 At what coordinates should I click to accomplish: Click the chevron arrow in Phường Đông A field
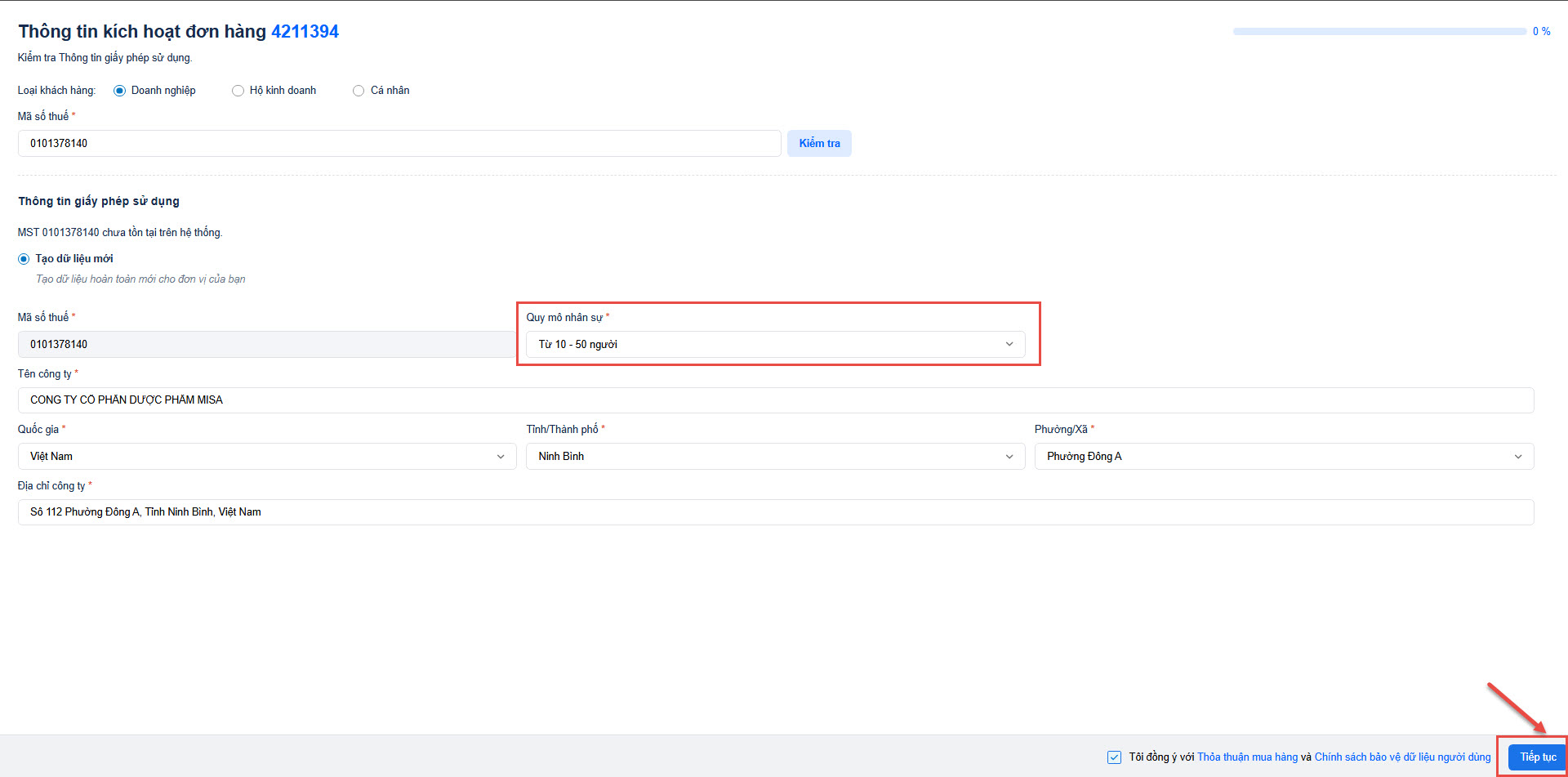pos(1518,457)
